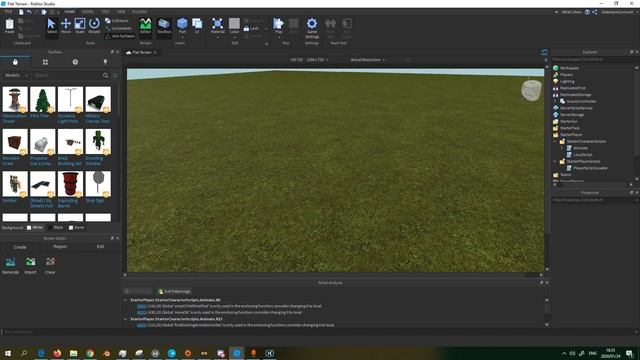
Task: Toggle the Collisions option
Action: (x=117, y=20)
